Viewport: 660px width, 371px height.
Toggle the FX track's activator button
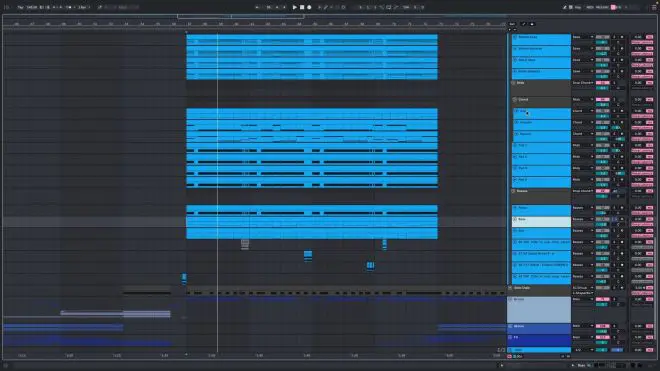pos(602,337)
